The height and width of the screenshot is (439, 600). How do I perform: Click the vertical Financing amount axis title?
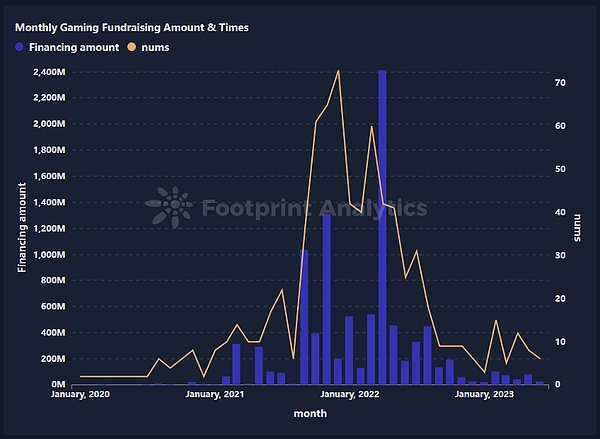[21, 227]
